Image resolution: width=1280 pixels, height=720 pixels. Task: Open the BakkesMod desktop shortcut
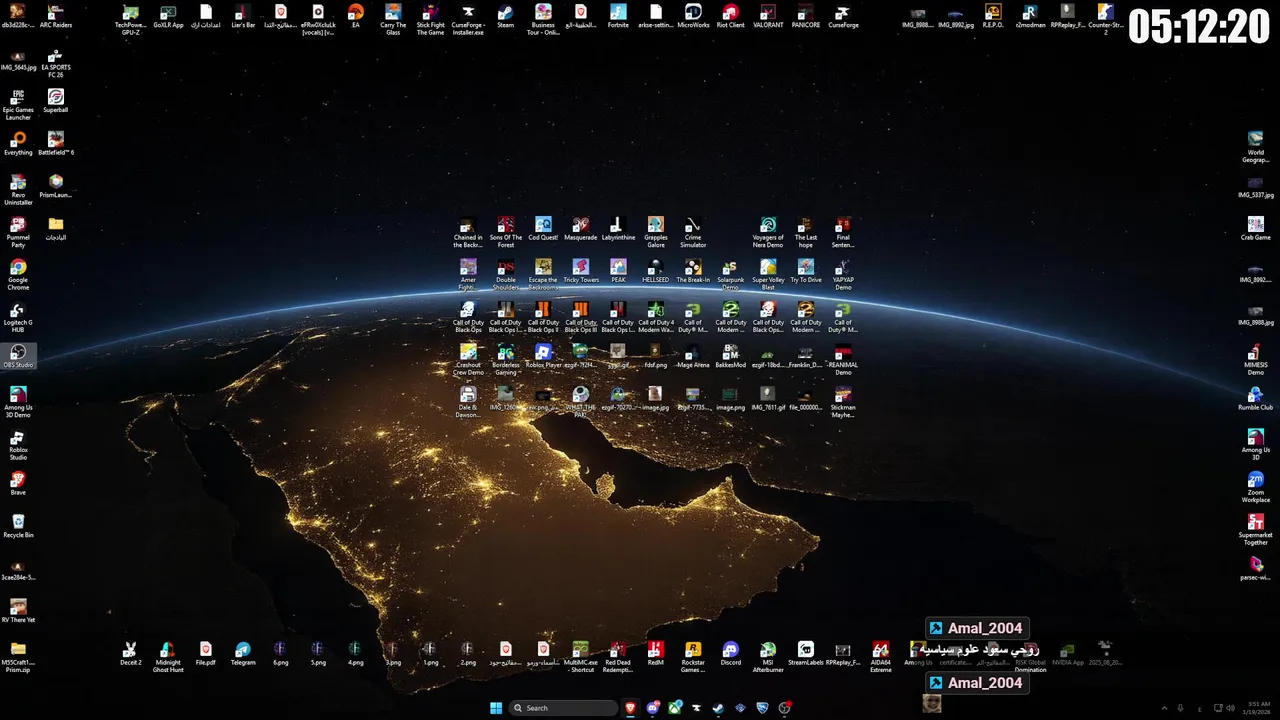pos(731,356)
